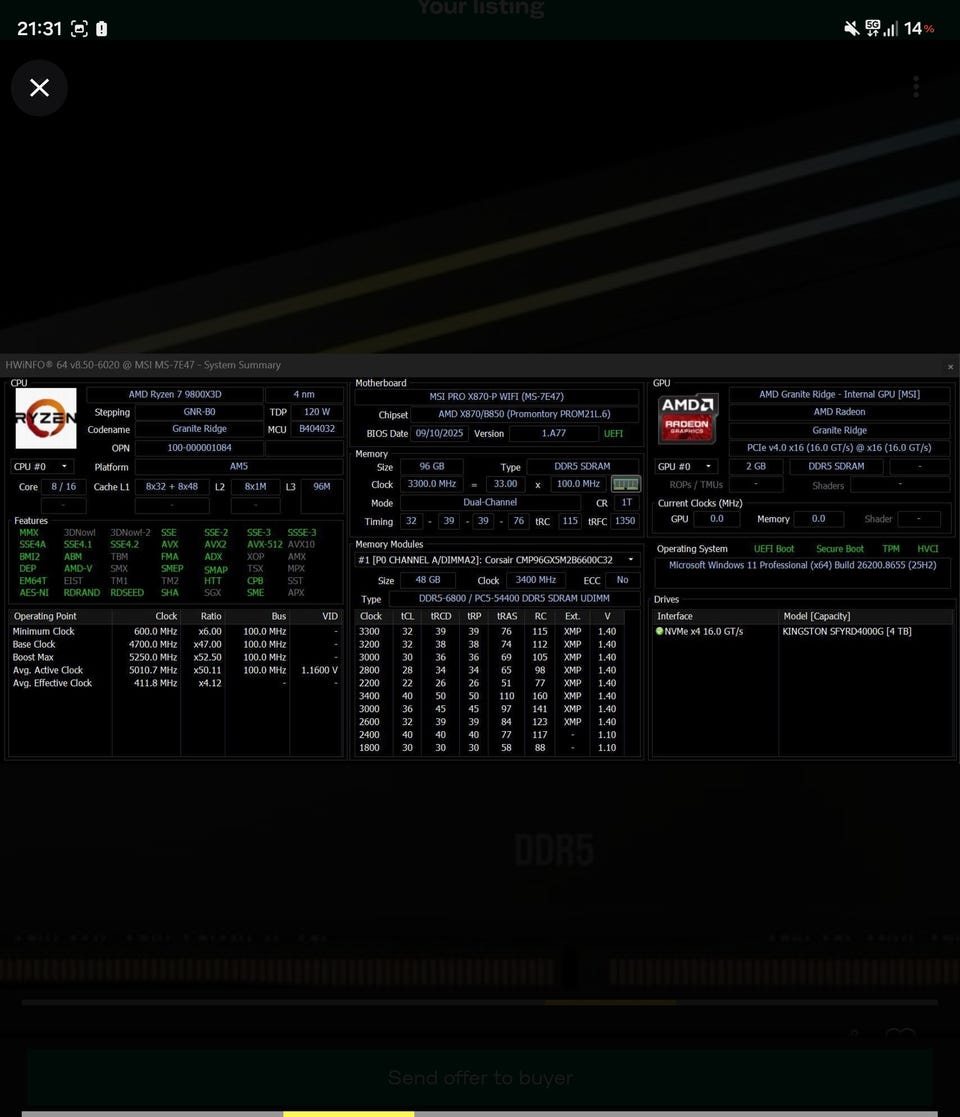Select the Microsoft Windows 11 Professional build text
The width and height of the screenshot is (960, 1117).
[x=803, y=565]
